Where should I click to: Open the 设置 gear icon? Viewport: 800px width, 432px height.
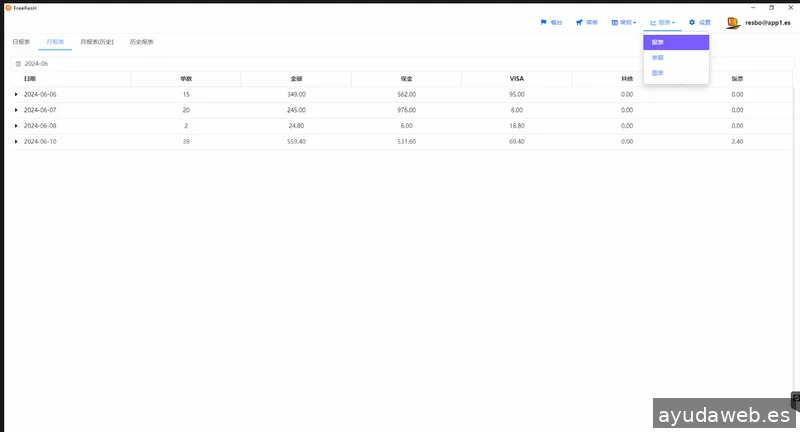click(692, 22)
